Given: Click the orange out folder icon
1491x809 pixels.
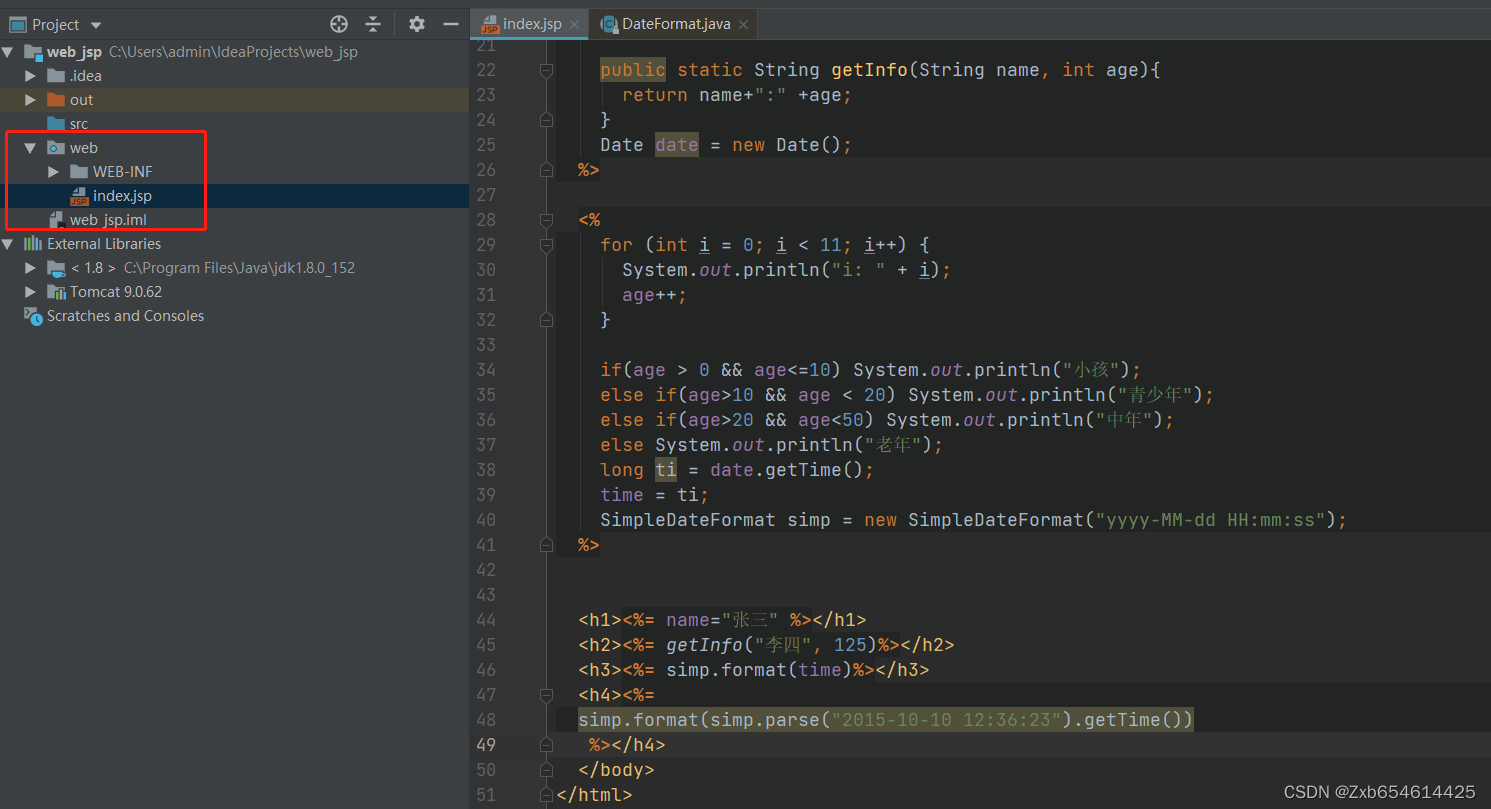Looking at the screenshot, I should click(56, 100).
